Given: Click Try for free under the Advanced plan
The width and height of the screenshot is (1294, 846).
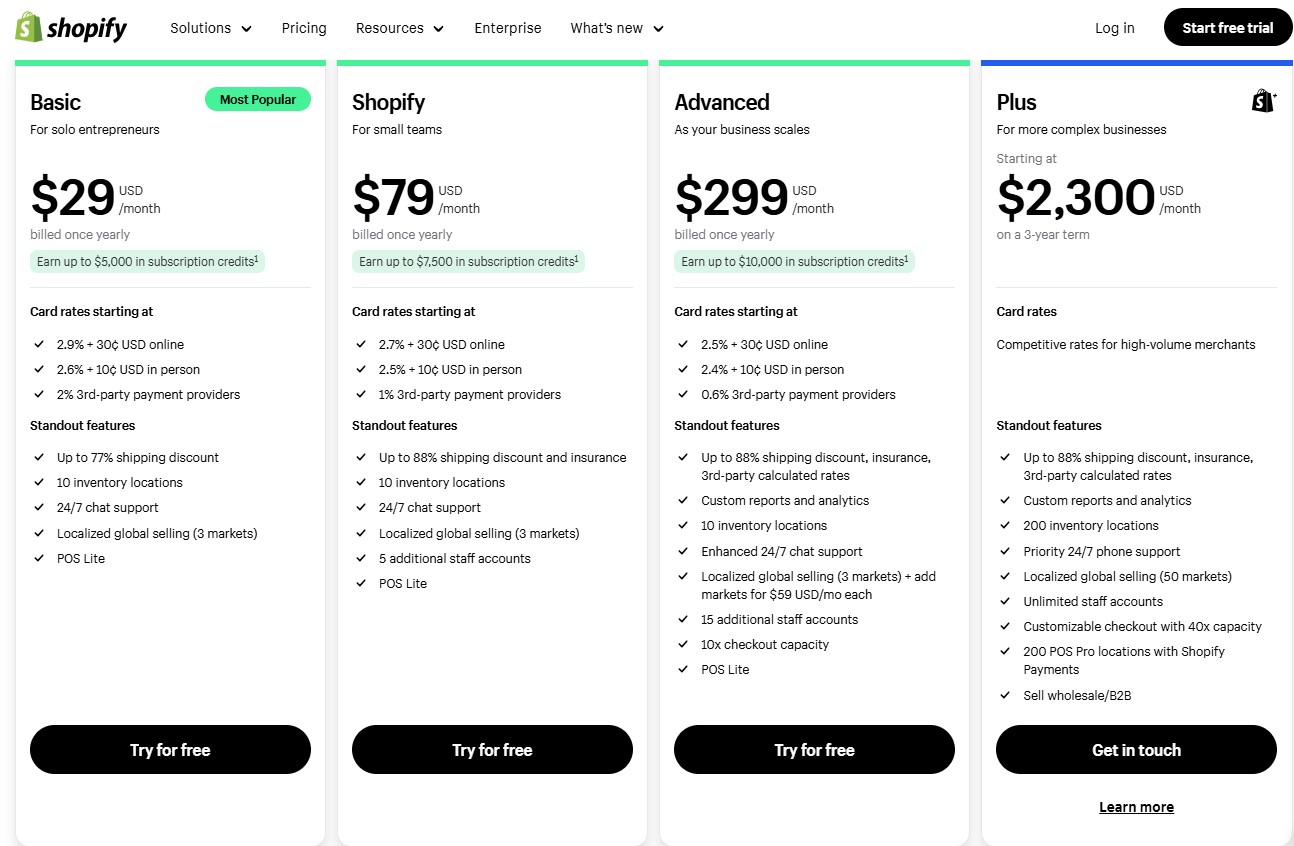Looking at the screenshot, I should click(x=813, y=749).
